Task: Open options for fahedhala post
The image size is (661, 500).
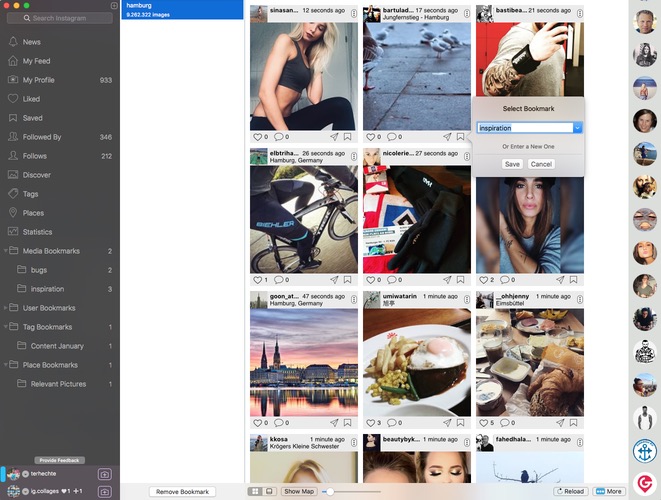Action: click(x=580, y=443)
